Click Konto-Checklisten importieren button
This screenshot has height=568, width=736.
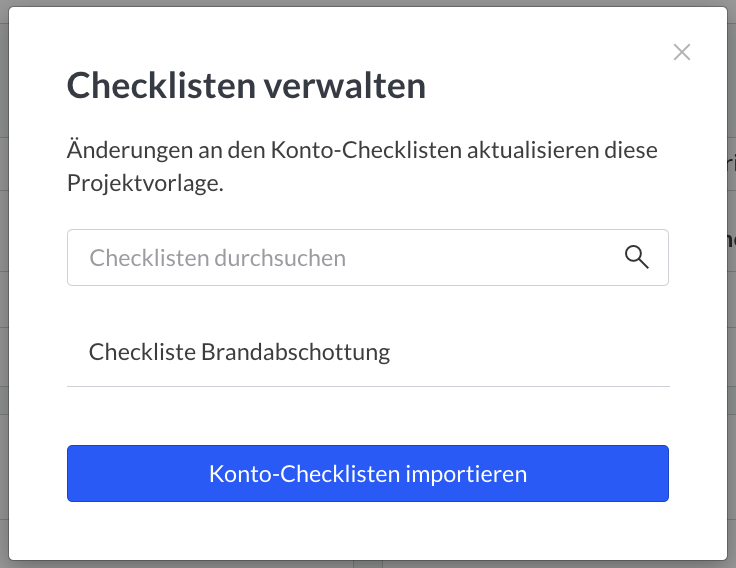368,473
